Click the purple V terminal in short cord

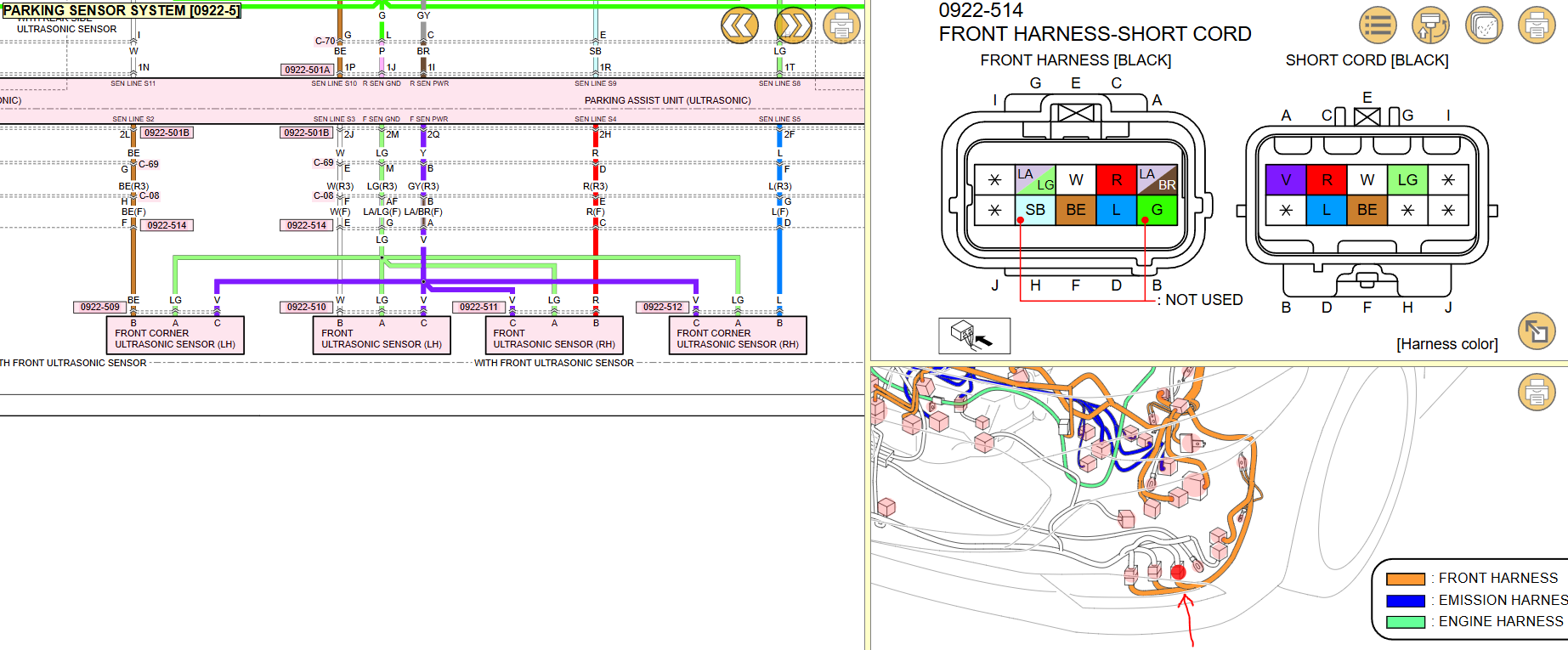[x=1286, y=180]
